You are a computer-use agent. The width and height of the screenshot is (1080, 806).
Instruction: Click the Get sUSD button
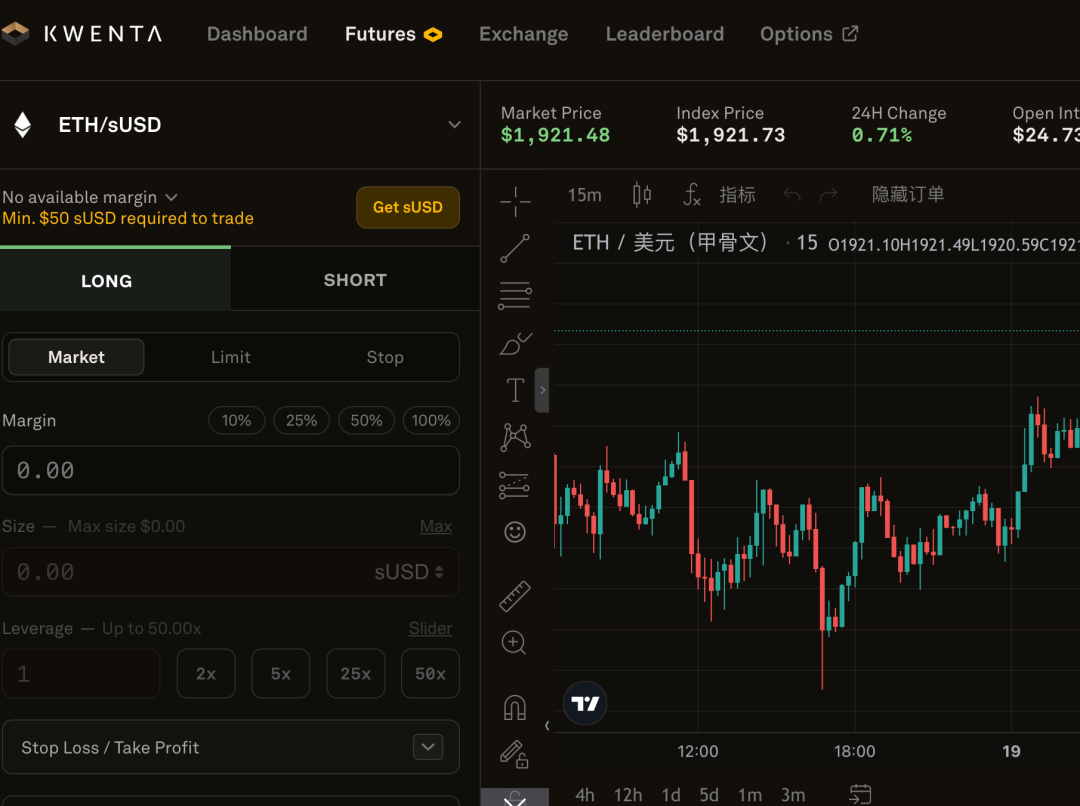click(407, 207)
